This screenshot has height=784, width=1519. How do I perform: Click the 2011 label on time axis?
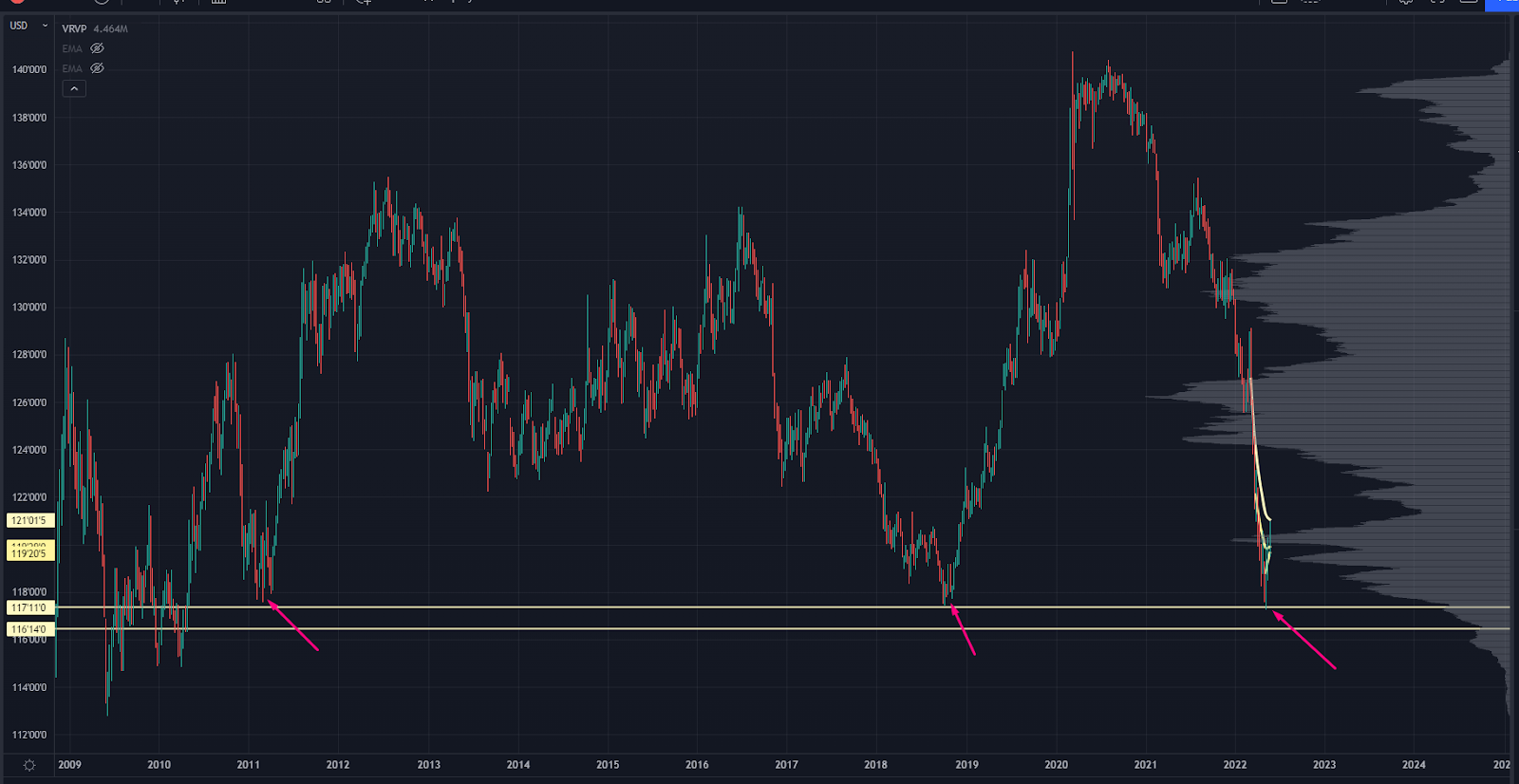tap(248, 765)
